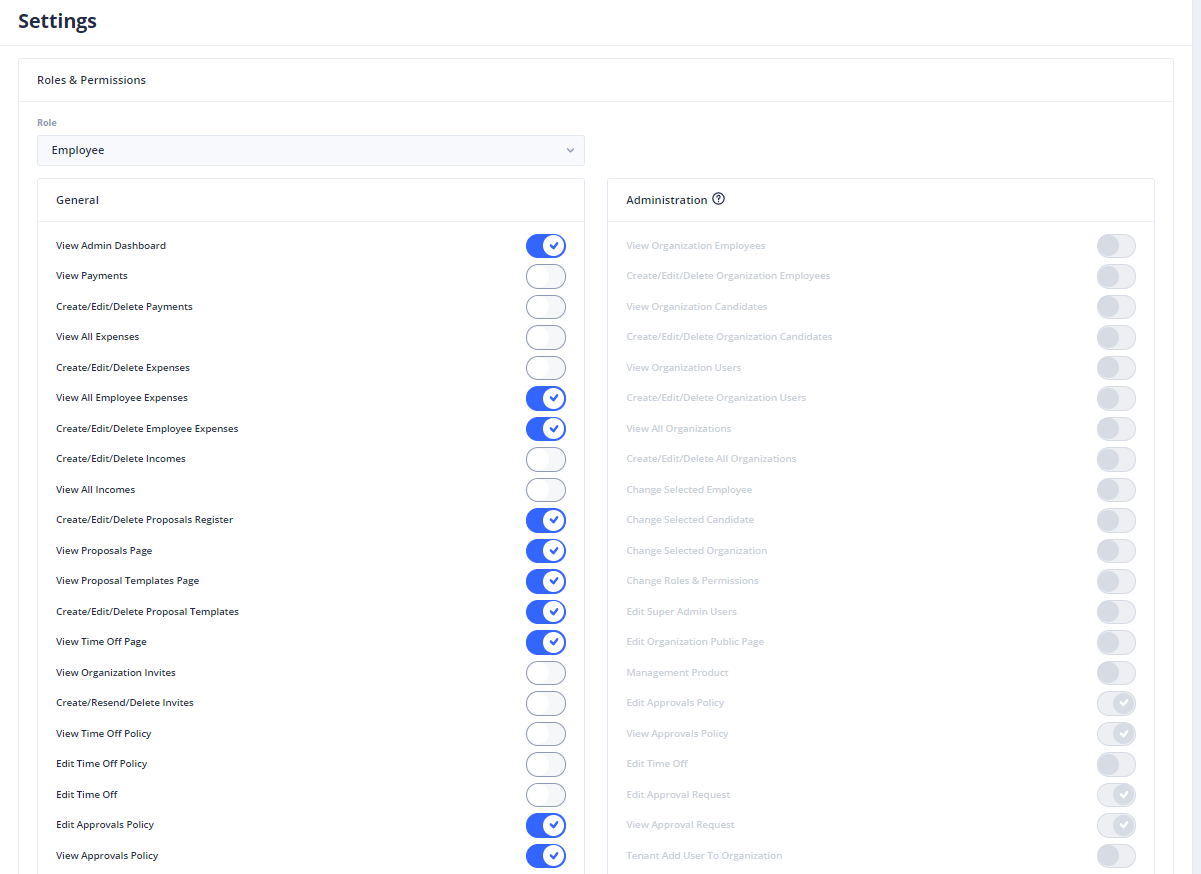Switch on Edit Time Off Policy
This screenshot has height=874, width=1201.
pos(546,764)
